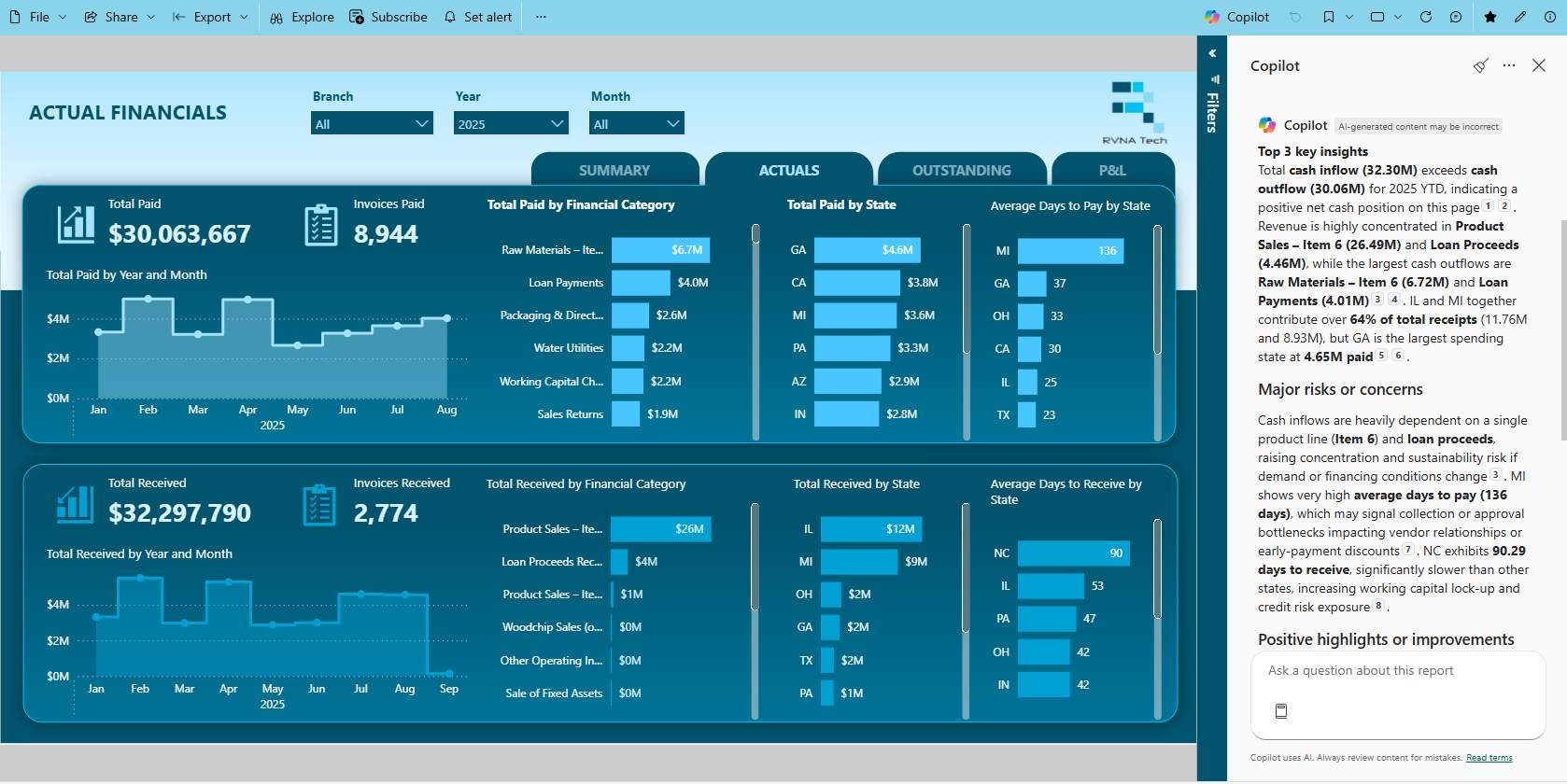Open the Year 2025 slicer dropdown

click(x=511, y=123)
